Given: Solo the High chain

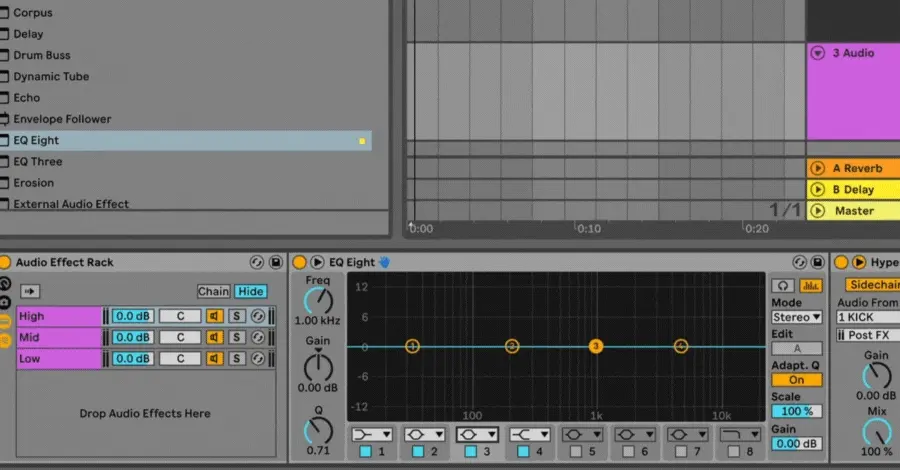Looking at the screenshot, I should point(236,316).
